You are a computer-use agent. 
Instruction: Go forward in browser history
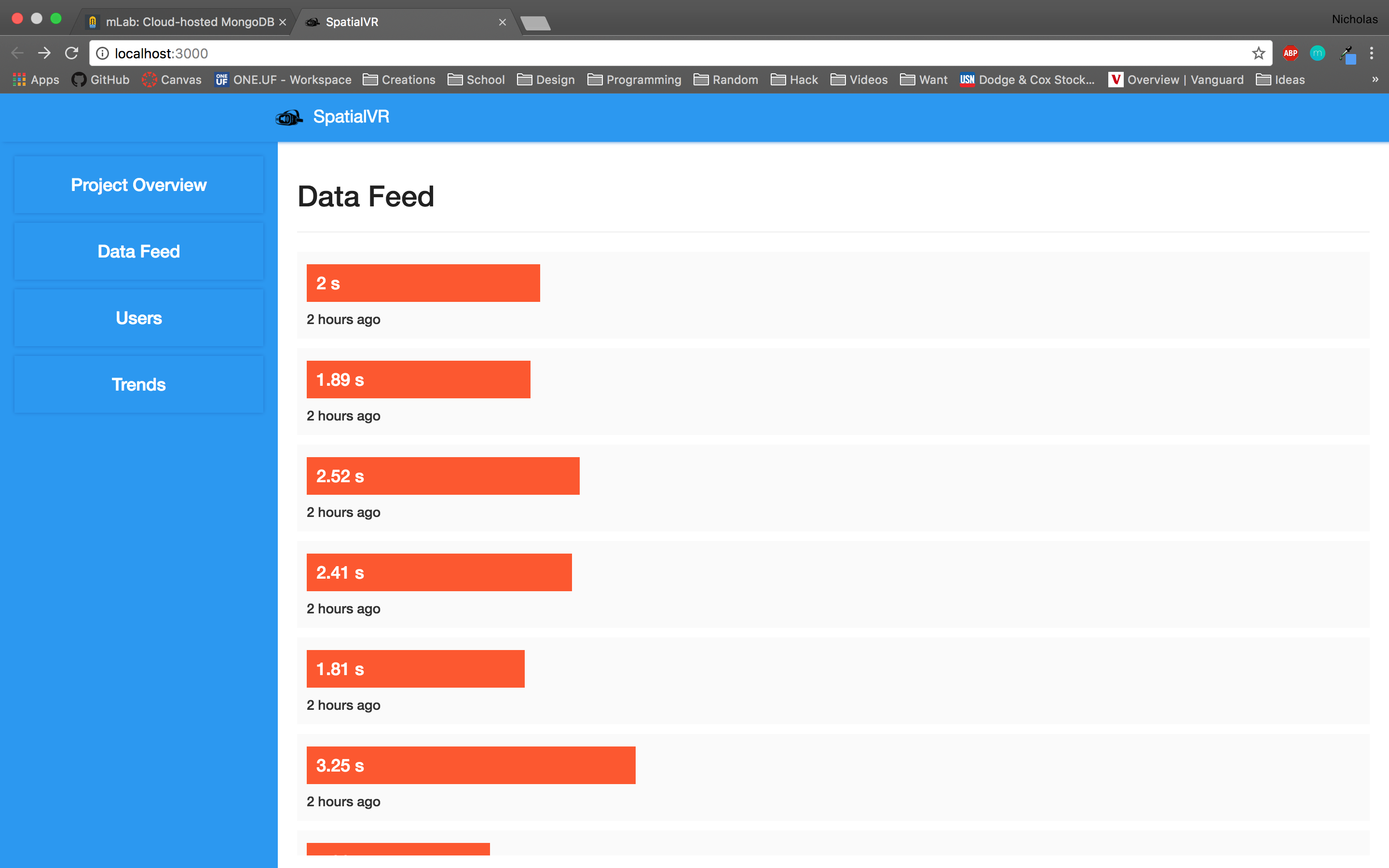pos(44,54)
